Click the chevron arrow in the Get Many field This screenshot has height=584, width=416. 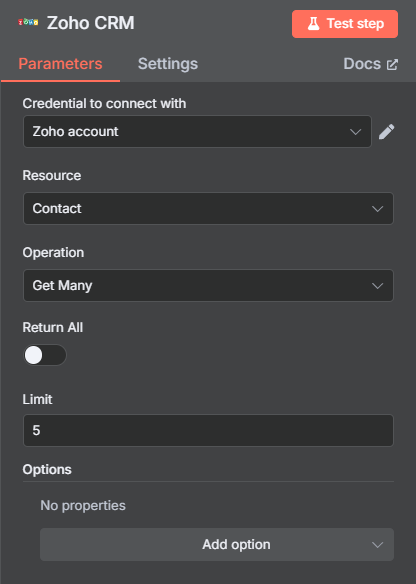coord(377,286)
